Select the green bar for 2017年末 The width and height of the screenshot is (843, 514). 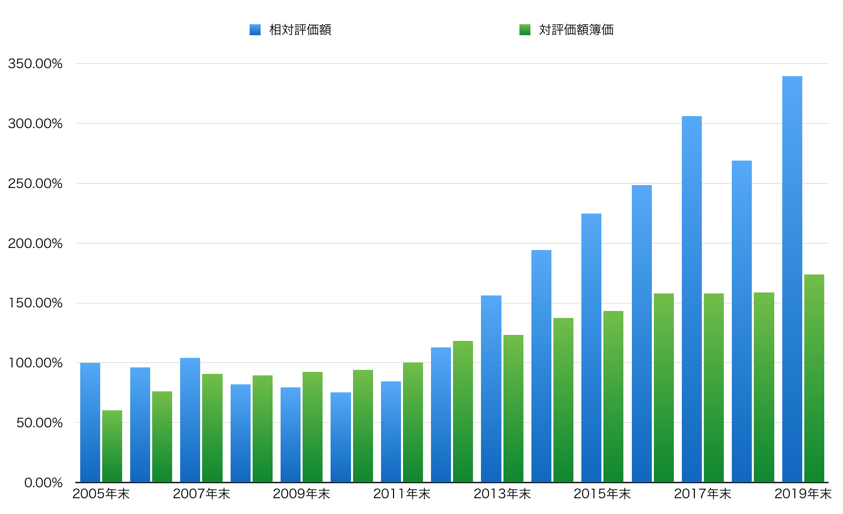tap(713, 388)
